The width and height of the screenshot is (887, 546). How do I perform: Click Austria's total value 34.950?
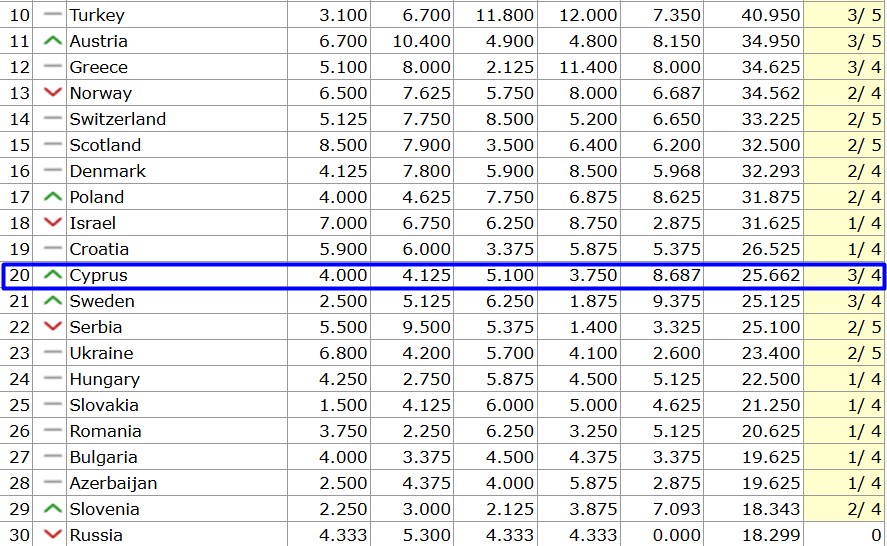pyautogui.click(x=771, y=41)
